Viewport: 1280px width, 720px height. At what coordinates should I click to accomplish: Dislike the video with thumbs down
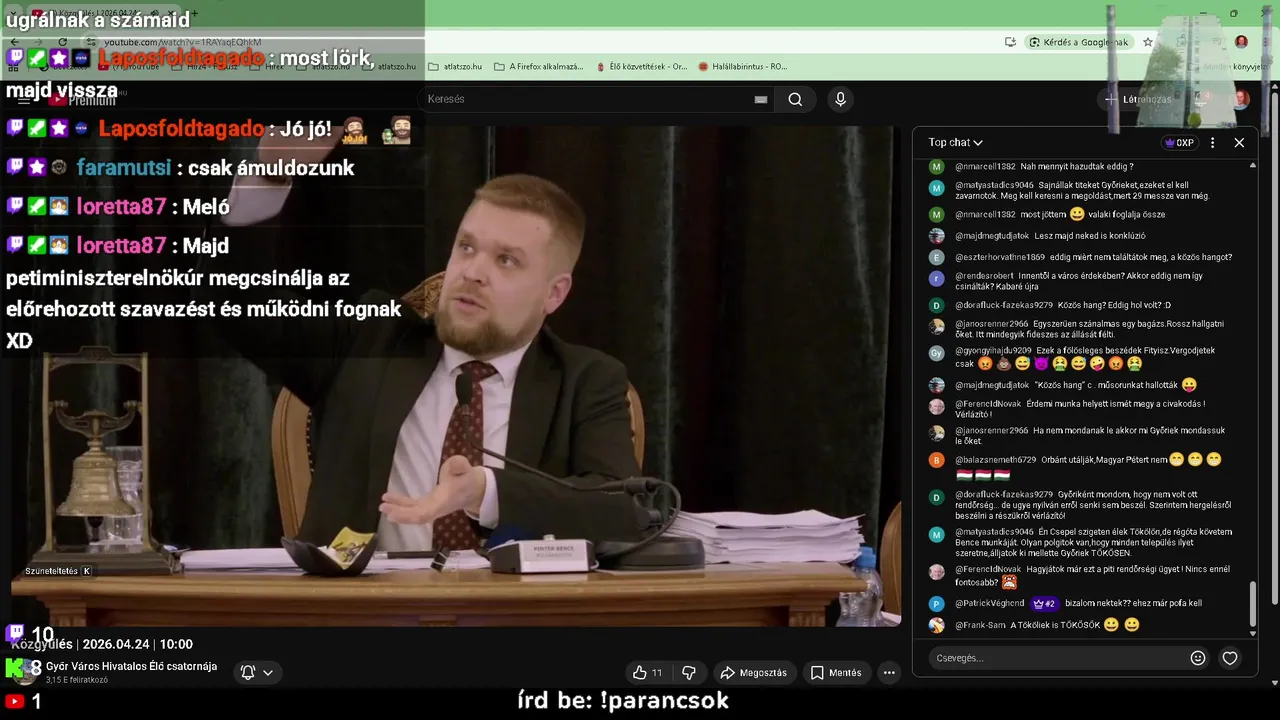pos(689,673)
